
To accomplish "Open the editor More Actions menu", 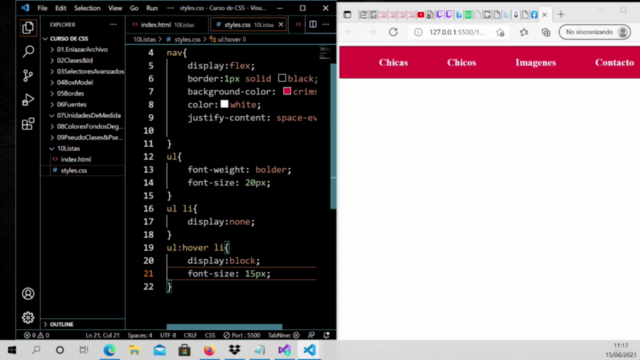I will 326,24.
